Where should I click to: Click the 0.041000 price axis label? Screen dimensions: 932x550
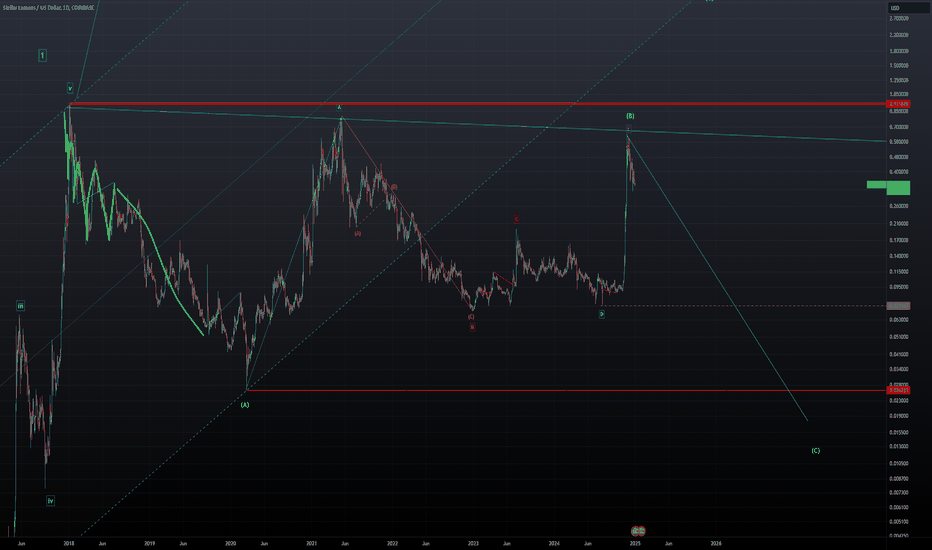[899, 354]
